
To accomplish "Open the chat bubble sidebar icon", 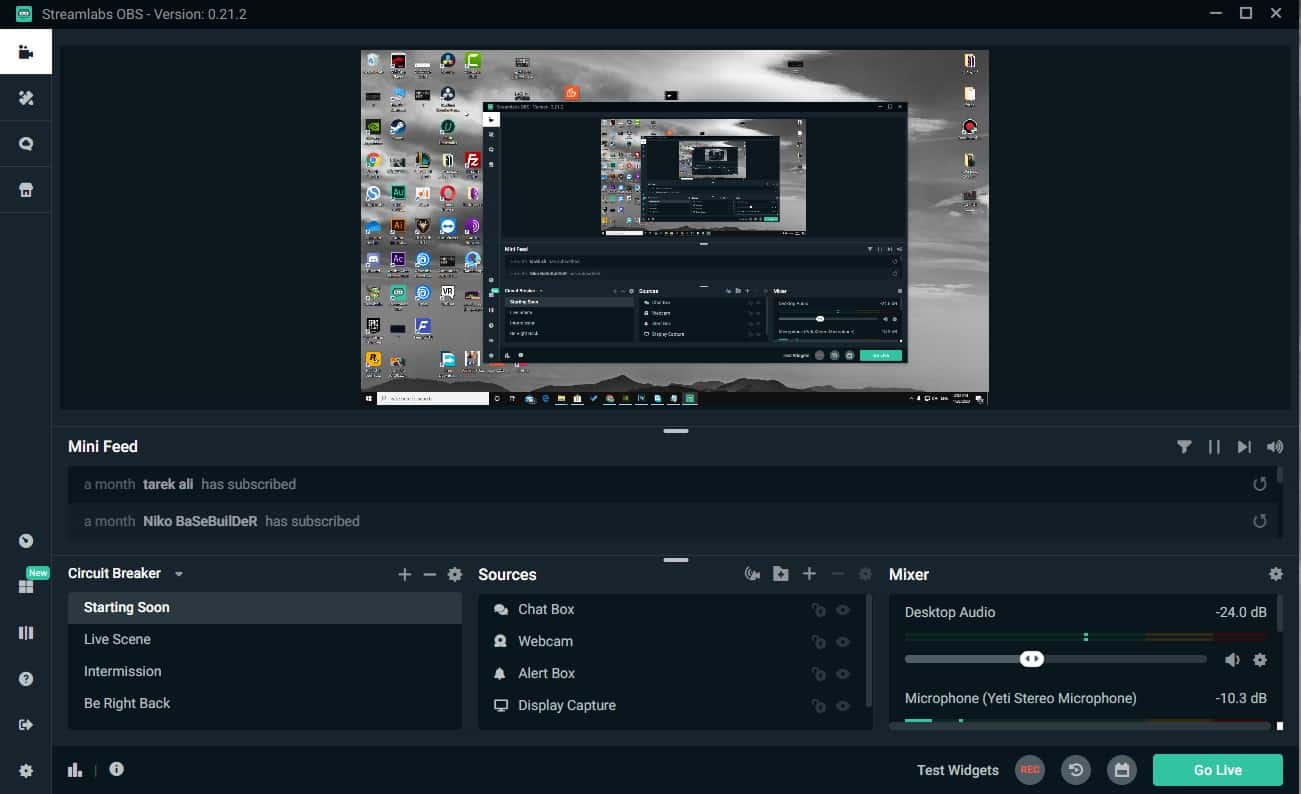I will click(x=26, y=144).
